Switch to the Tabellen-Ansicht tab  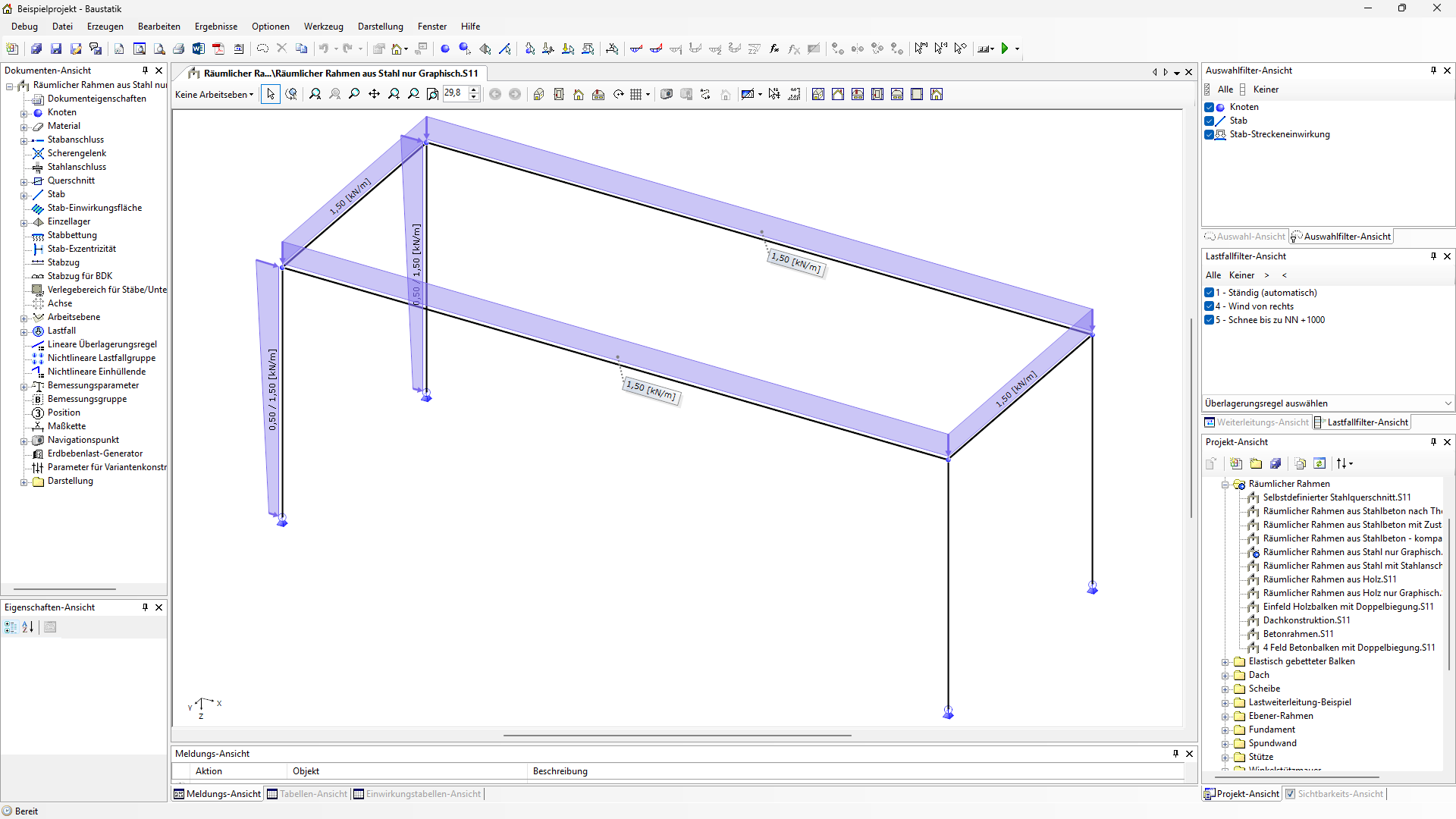coord(307,794)
